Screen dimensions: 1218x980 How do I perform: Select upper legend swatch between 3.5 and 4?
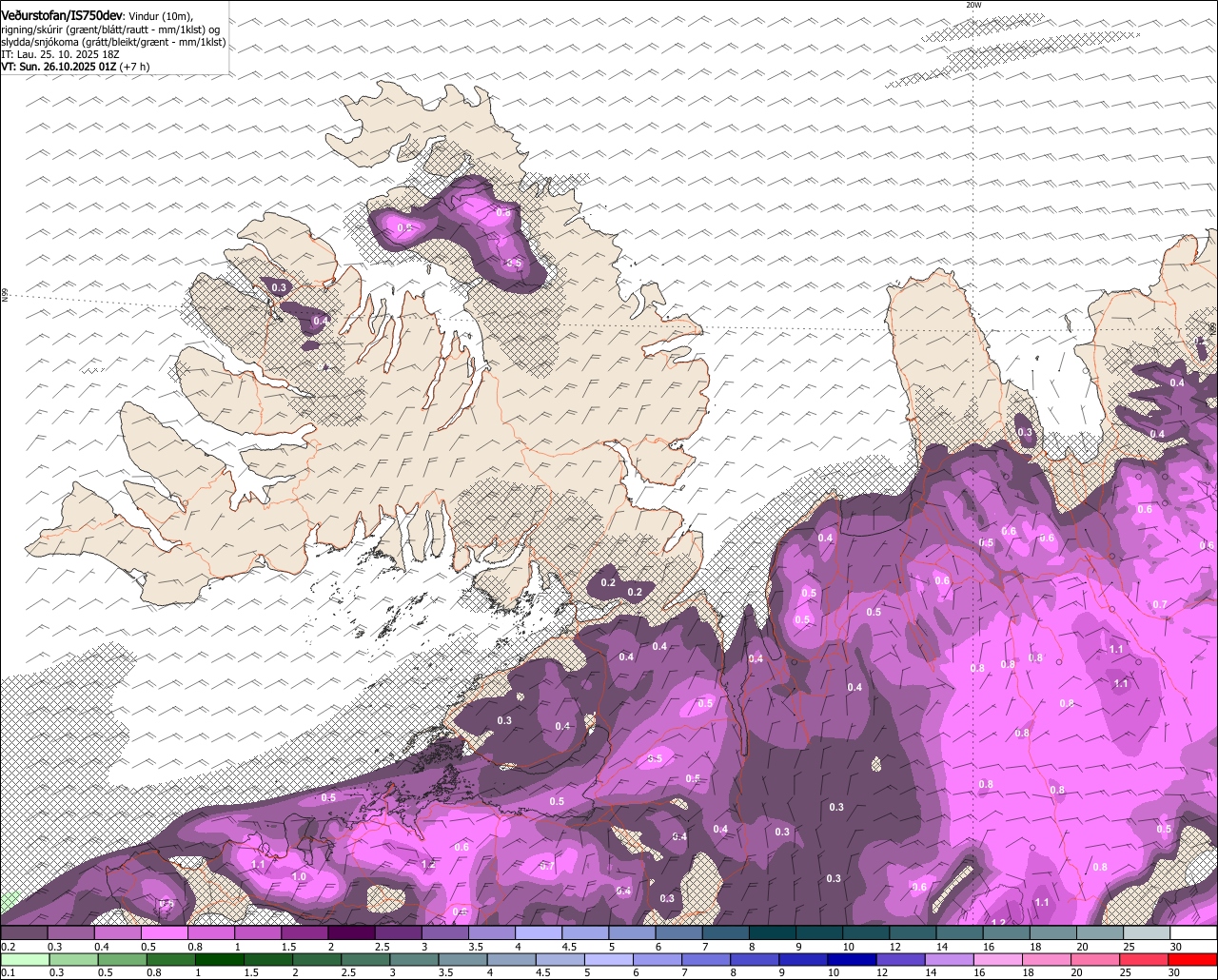[492, 932]
